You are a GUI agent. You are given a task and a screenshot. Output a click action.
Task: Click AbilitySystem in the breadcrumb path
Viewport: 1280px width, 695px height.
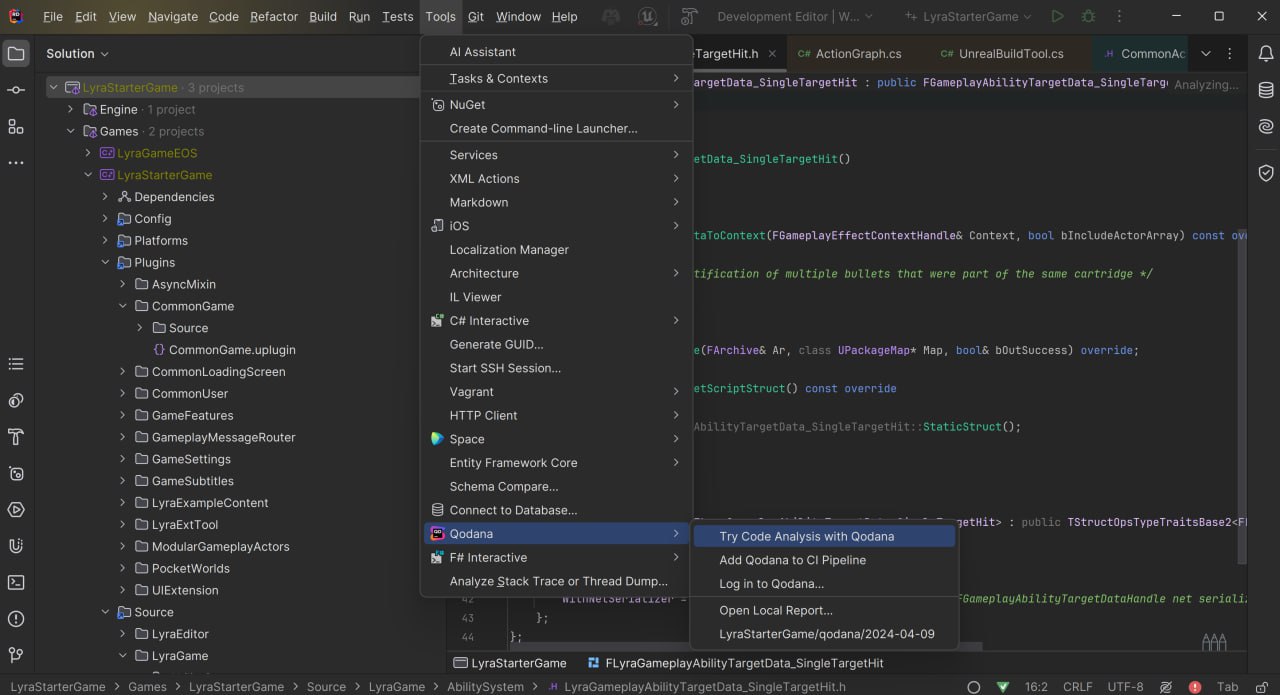pos(485,687)
